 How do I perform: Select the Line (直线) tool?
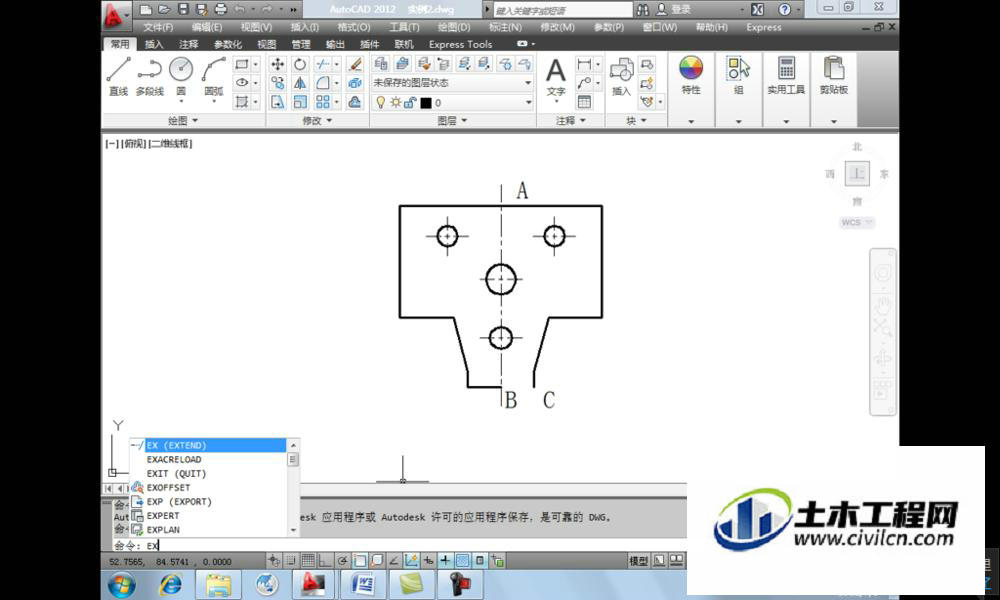tap(118, 76)
